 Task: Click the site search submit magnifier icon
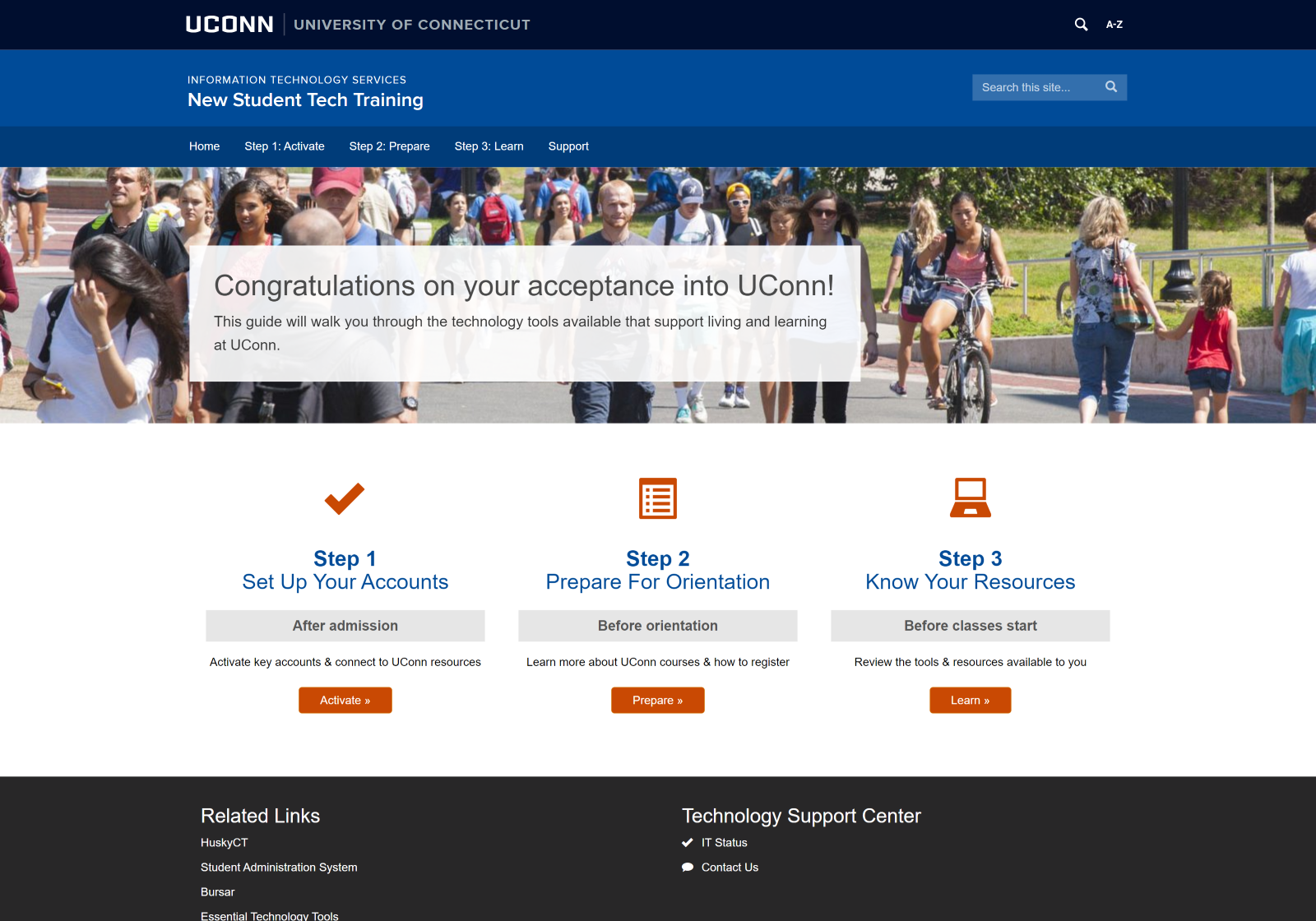tap(1111, 87)
